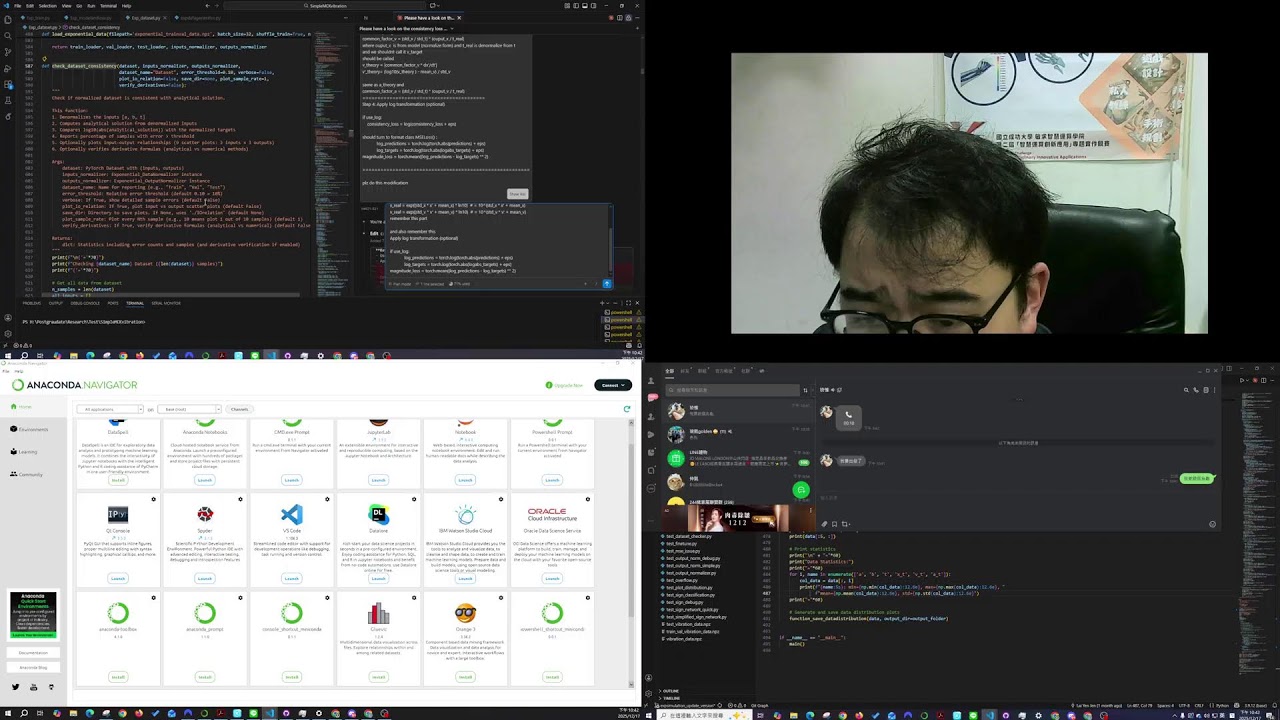The image size is (1280, 720).
Task: Expand the OUTLINE section in lower VS Code
Action: click(x=670, y=691)
